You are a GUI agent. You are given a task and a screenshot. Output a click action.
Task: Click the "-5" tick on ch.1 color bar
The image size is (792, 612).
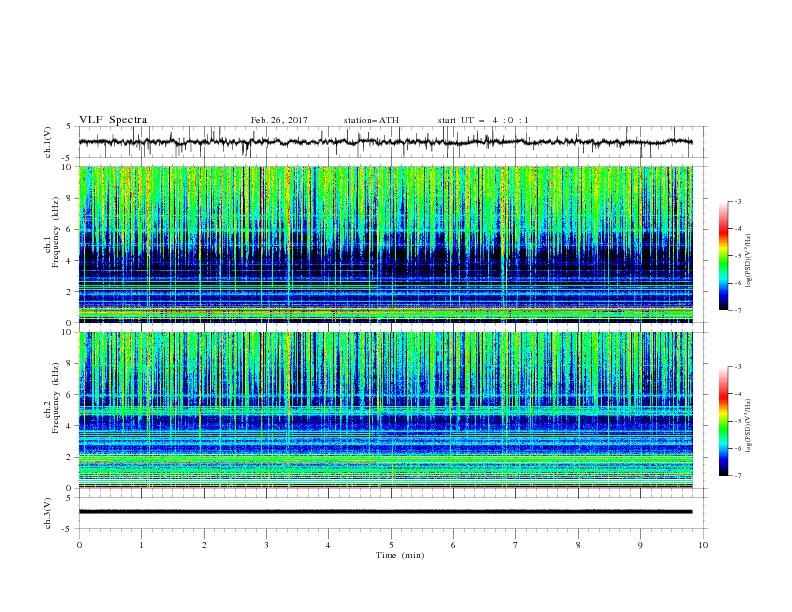[737, 256]
